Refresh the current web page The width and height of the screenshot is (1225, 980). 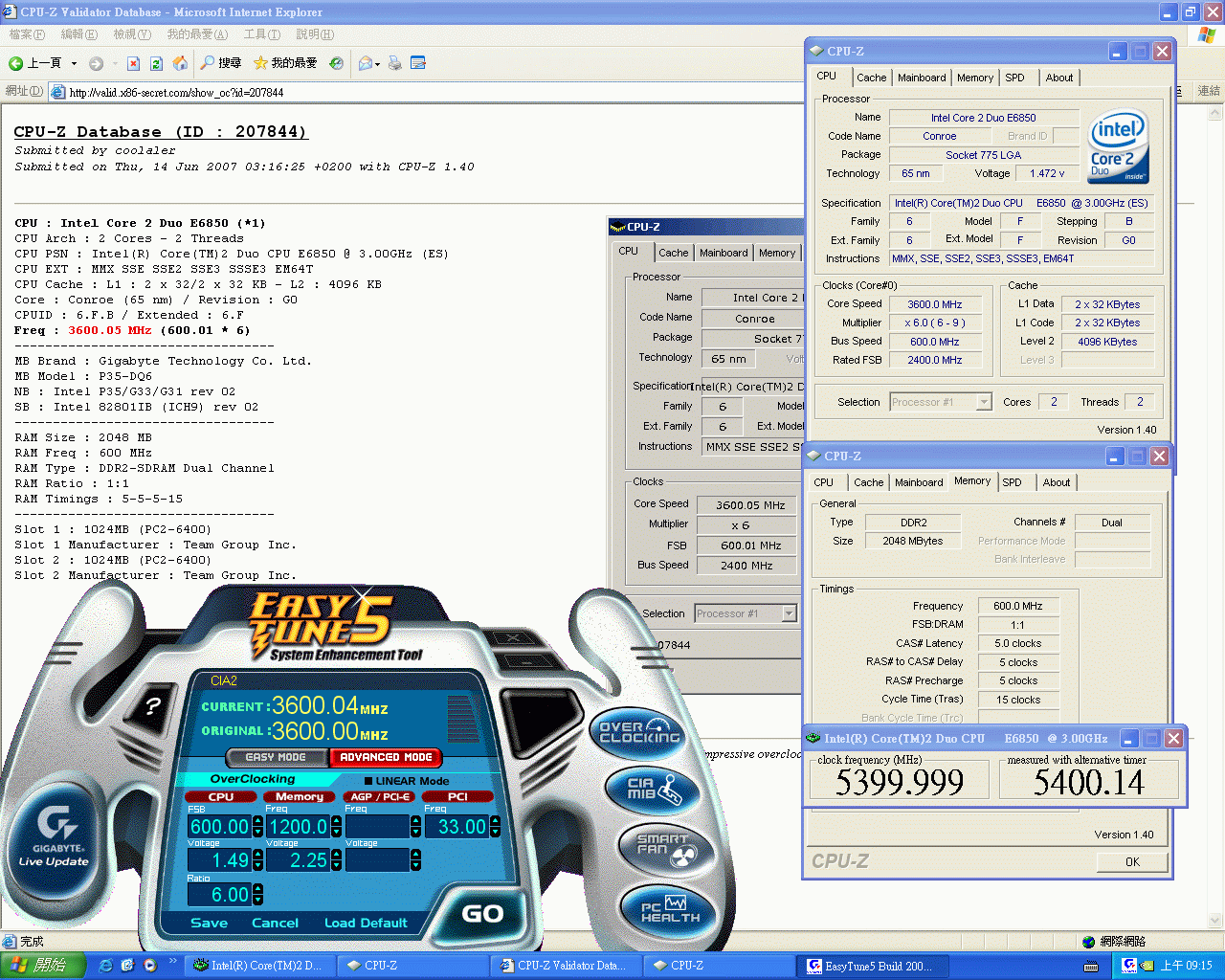point(156,63)
